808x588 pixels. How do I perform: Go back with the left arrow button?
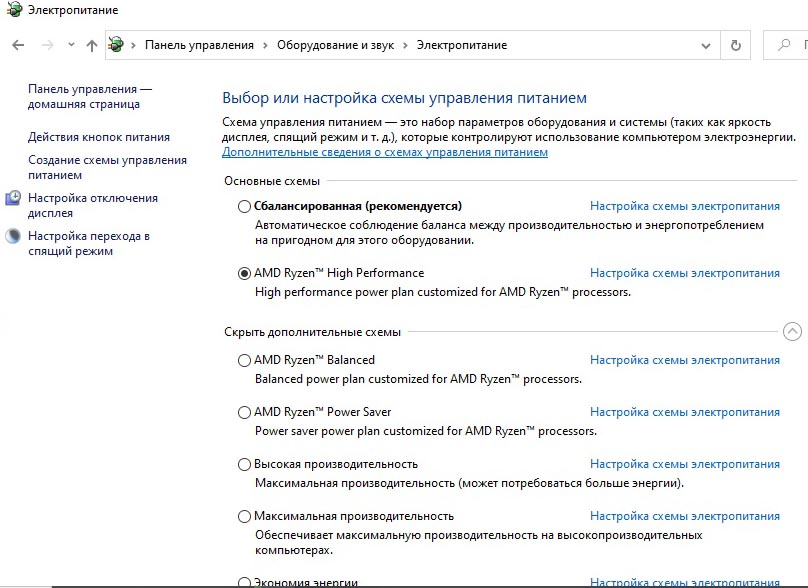pyautogui.click(x=18, y=45)
